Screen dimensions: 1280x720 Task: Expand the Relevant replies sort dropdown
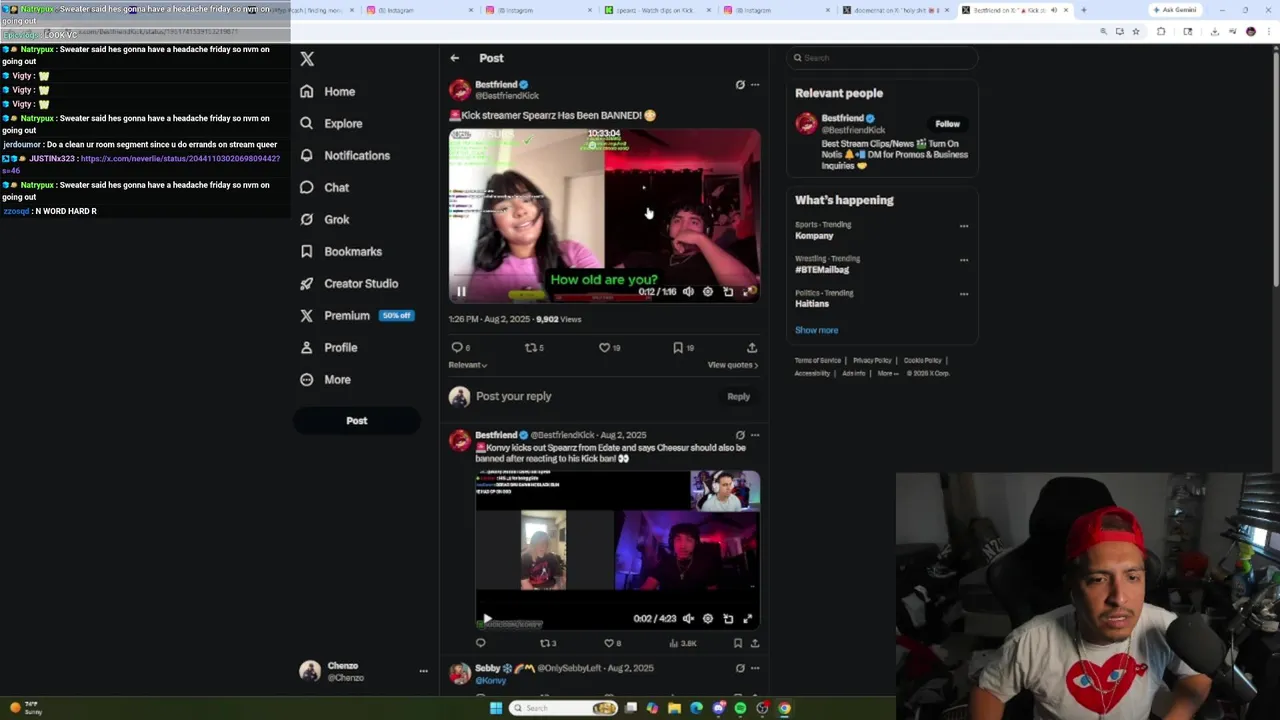pyautogui.click(x=468, y=365)
